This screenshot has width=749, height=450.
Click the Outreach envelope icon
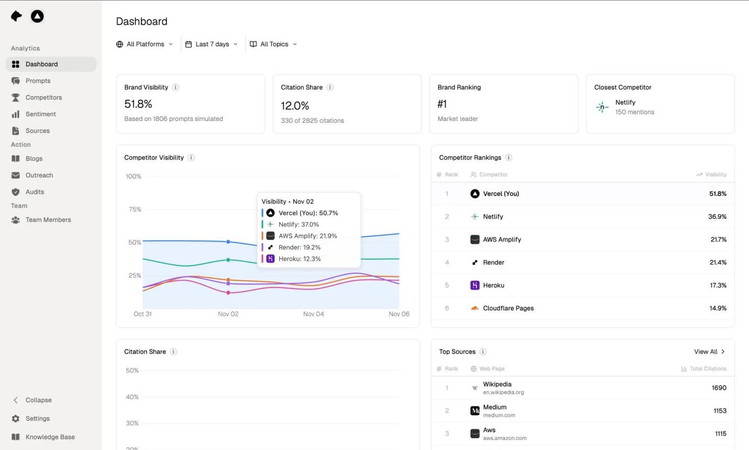click(15, 175)
